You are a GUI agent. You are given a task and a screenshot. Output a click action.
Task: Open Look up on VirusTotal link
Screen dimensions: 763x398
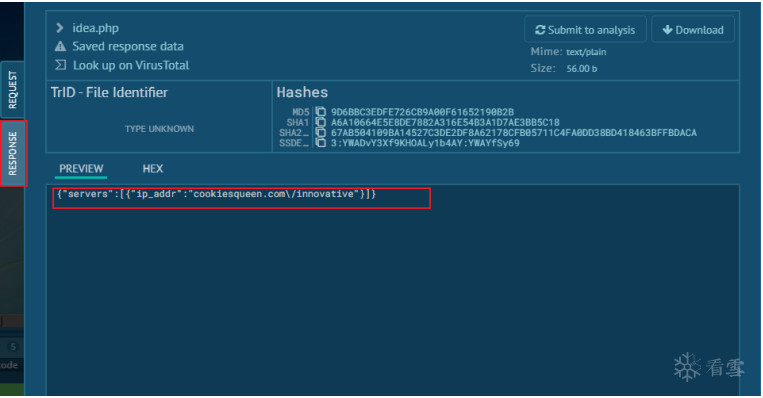tap(131, 65)
